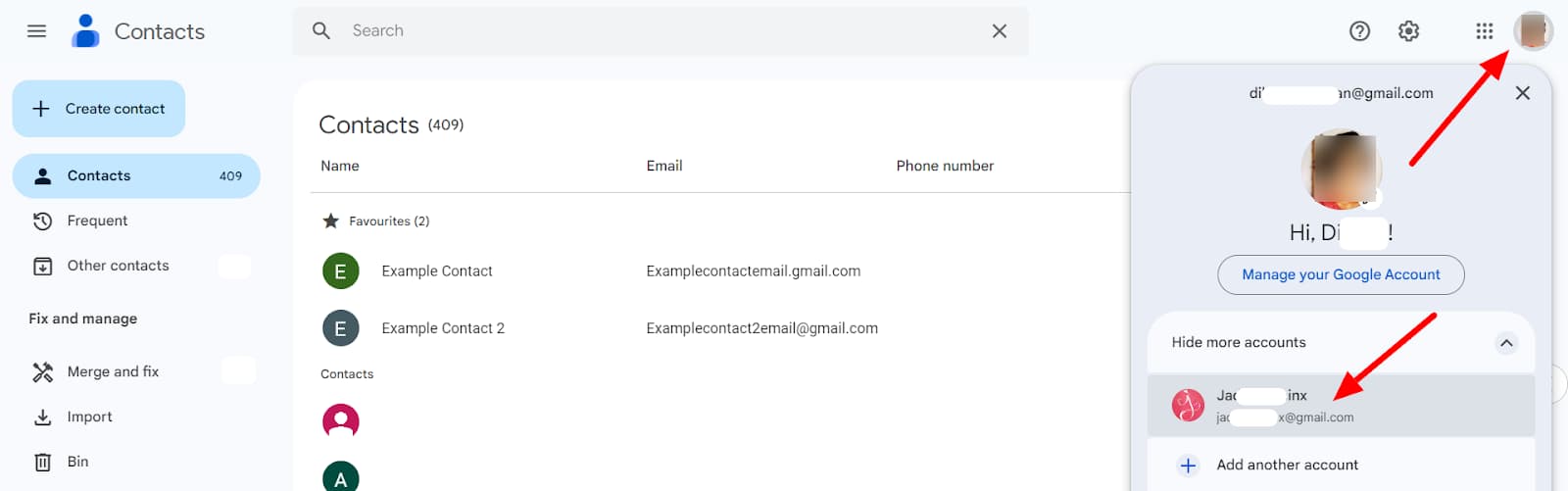The width and height of the screenshot is (1568, 491).
Task: Click the Favourites (2) label
Action: [389, 221]
